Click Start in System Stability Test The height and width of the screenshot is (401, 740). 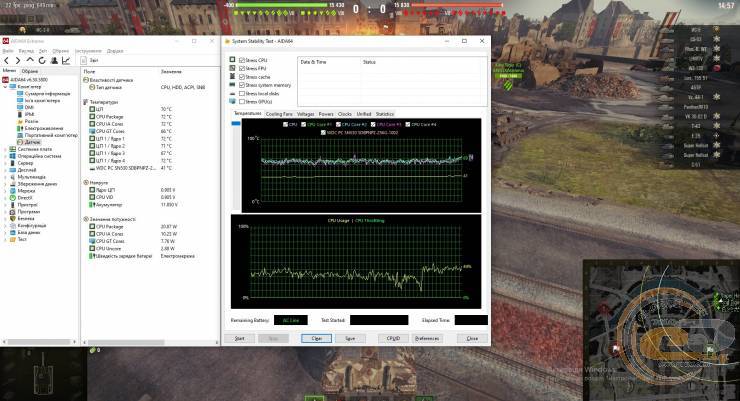(x=240, y=338)
